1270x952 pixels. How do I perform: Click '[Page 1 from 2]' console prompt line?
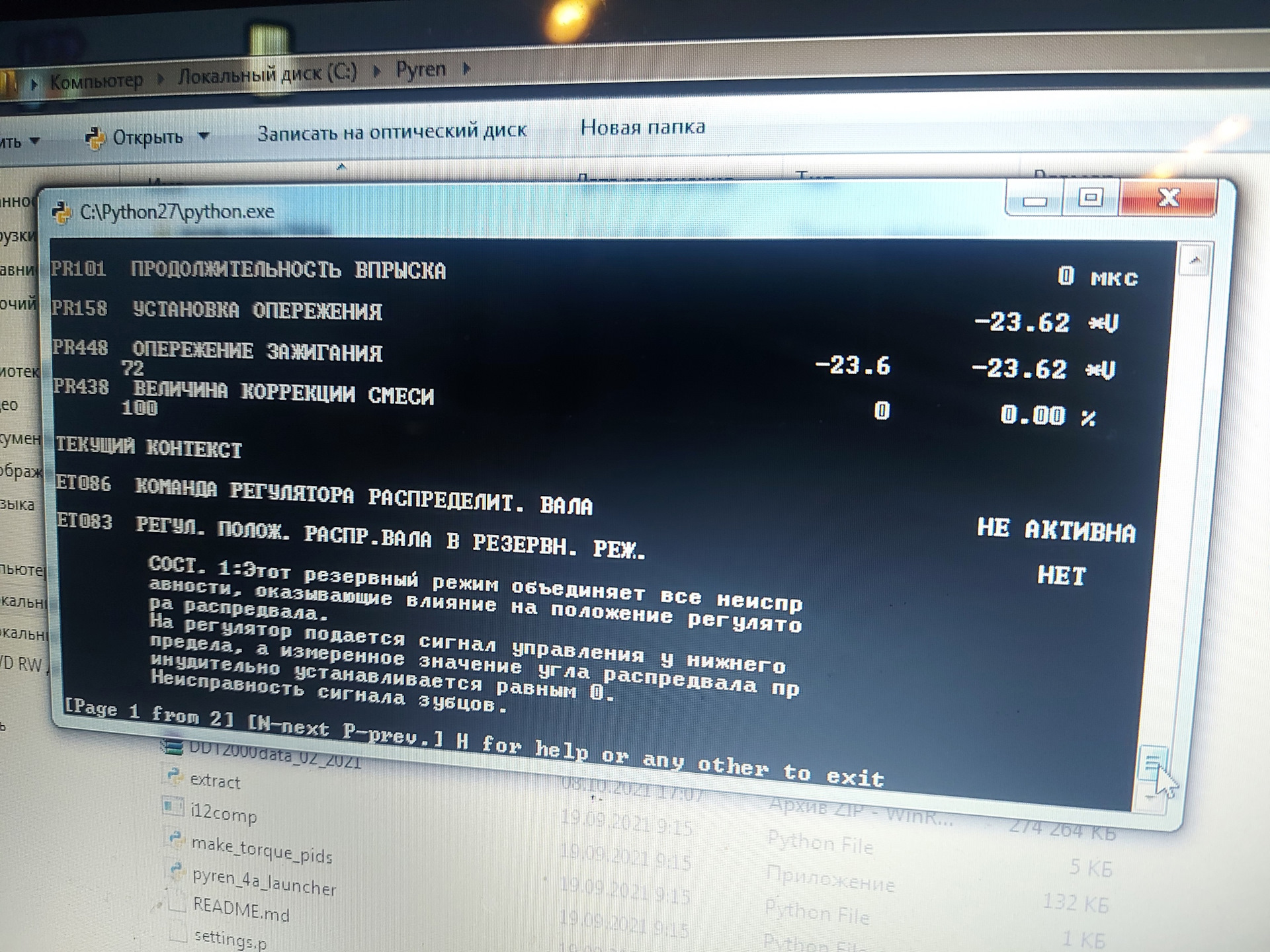pos(474,743)
